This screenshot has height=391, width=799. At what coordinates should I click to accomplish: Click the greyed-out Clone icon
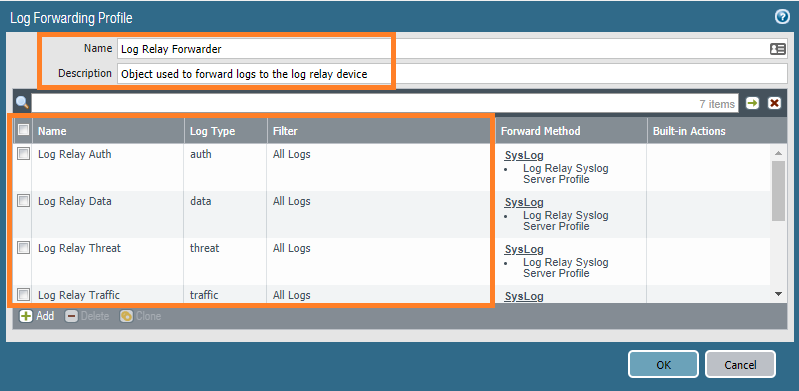(126, 316)
